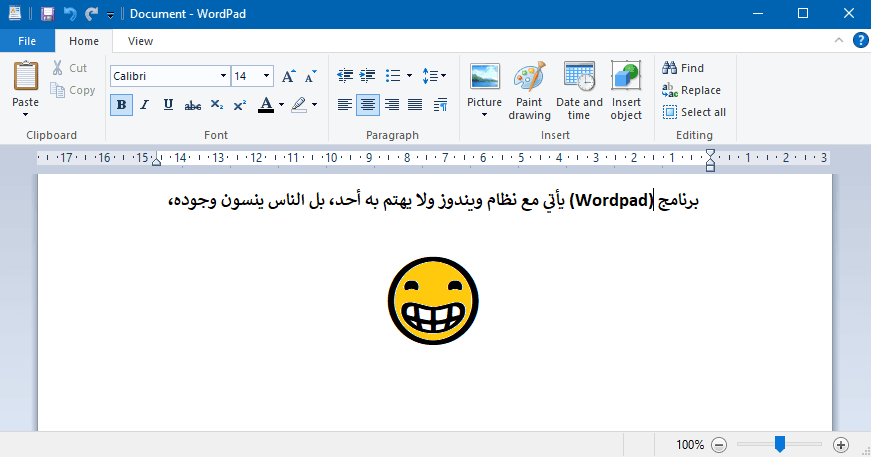
Task: Undo the last action in title bar
Action: tap(70, 14)
